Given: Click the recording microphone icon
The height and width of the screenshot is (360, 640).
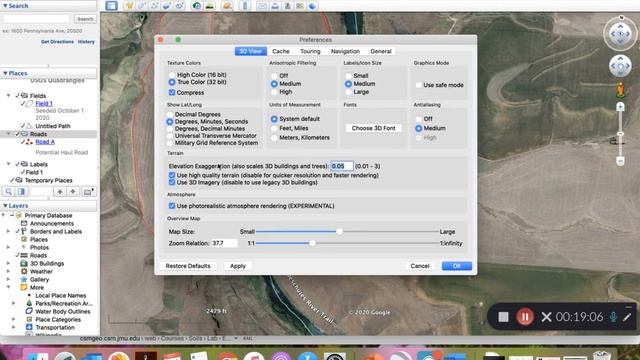Looking at the screenshot, I should 613,317.
